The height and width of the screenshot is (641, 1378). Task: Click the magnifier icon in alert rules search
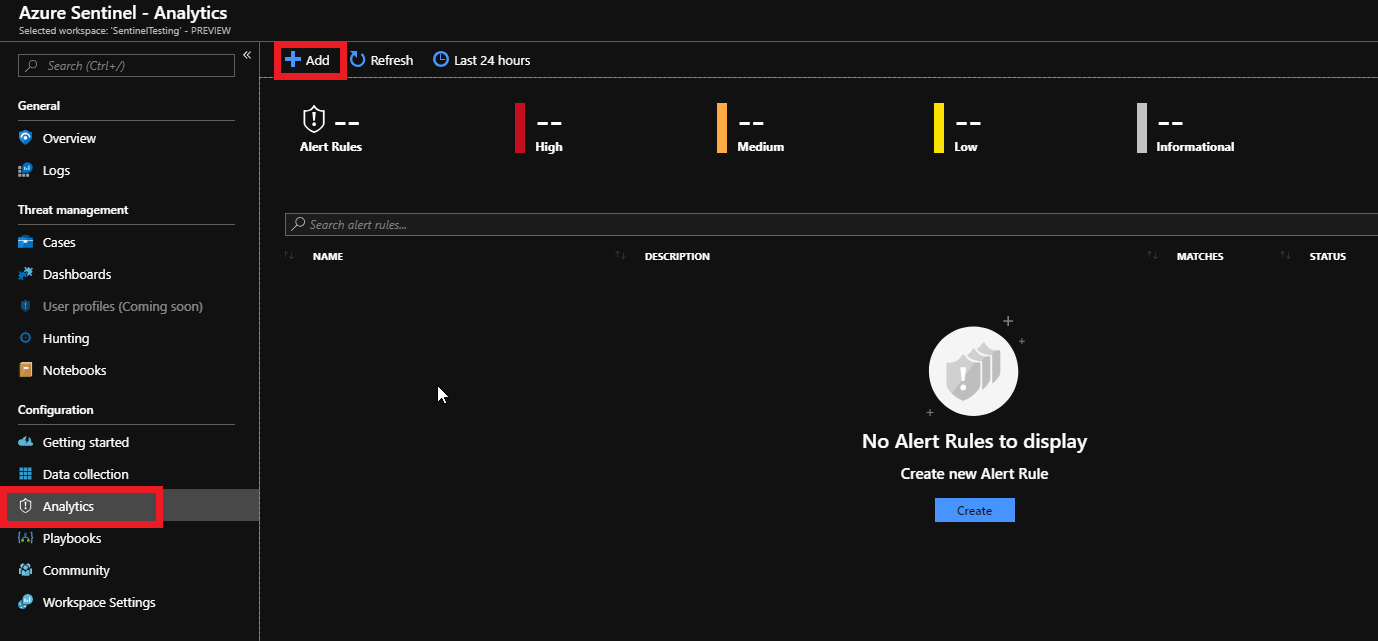coord(299,224)
